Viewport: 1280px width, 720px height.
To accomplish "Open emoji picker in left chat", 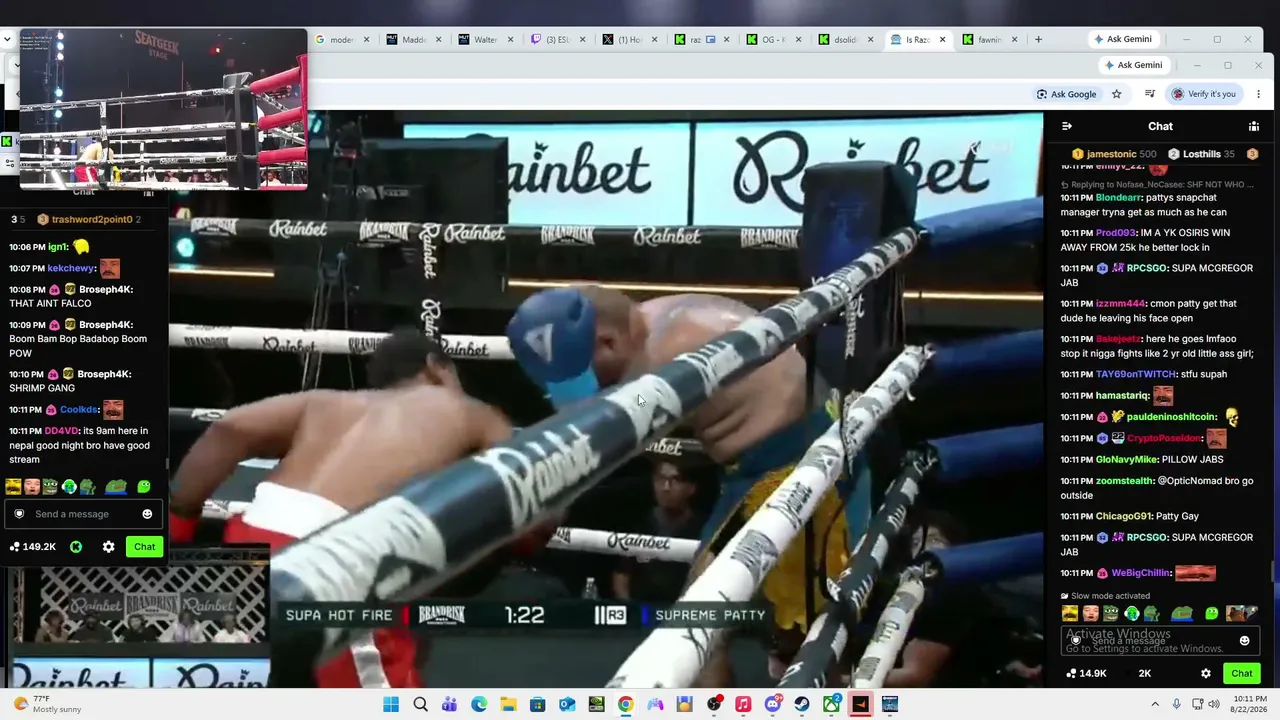I will click(x=147, y=514).
